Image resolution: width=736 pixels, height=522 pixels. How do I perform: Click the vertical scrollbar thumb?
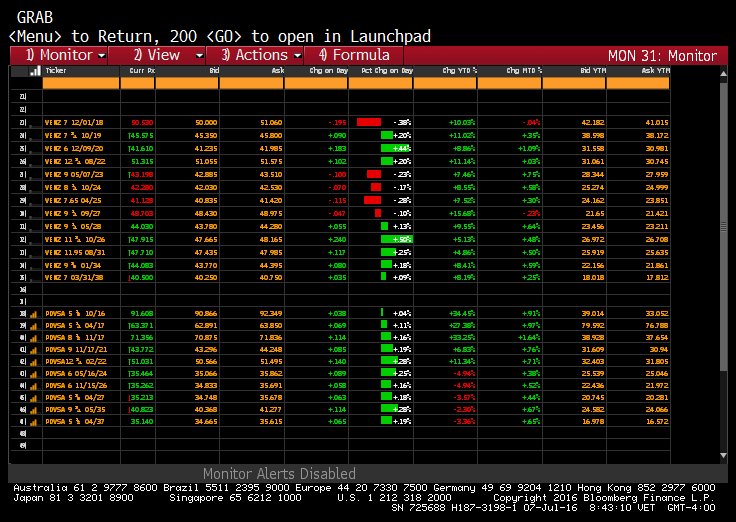click(x=723, y=227)
